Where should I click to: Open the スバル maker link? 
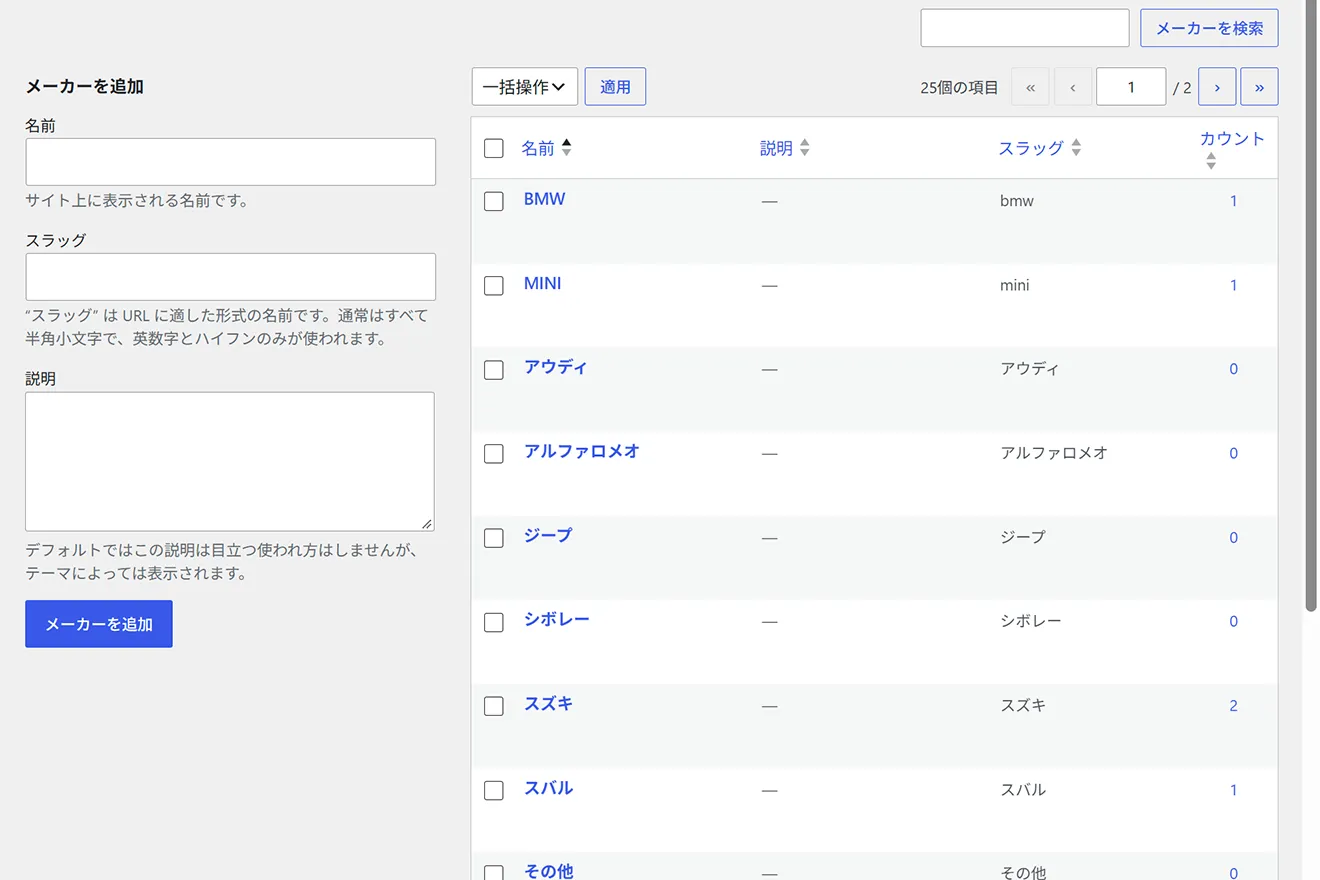pos(549,788)
